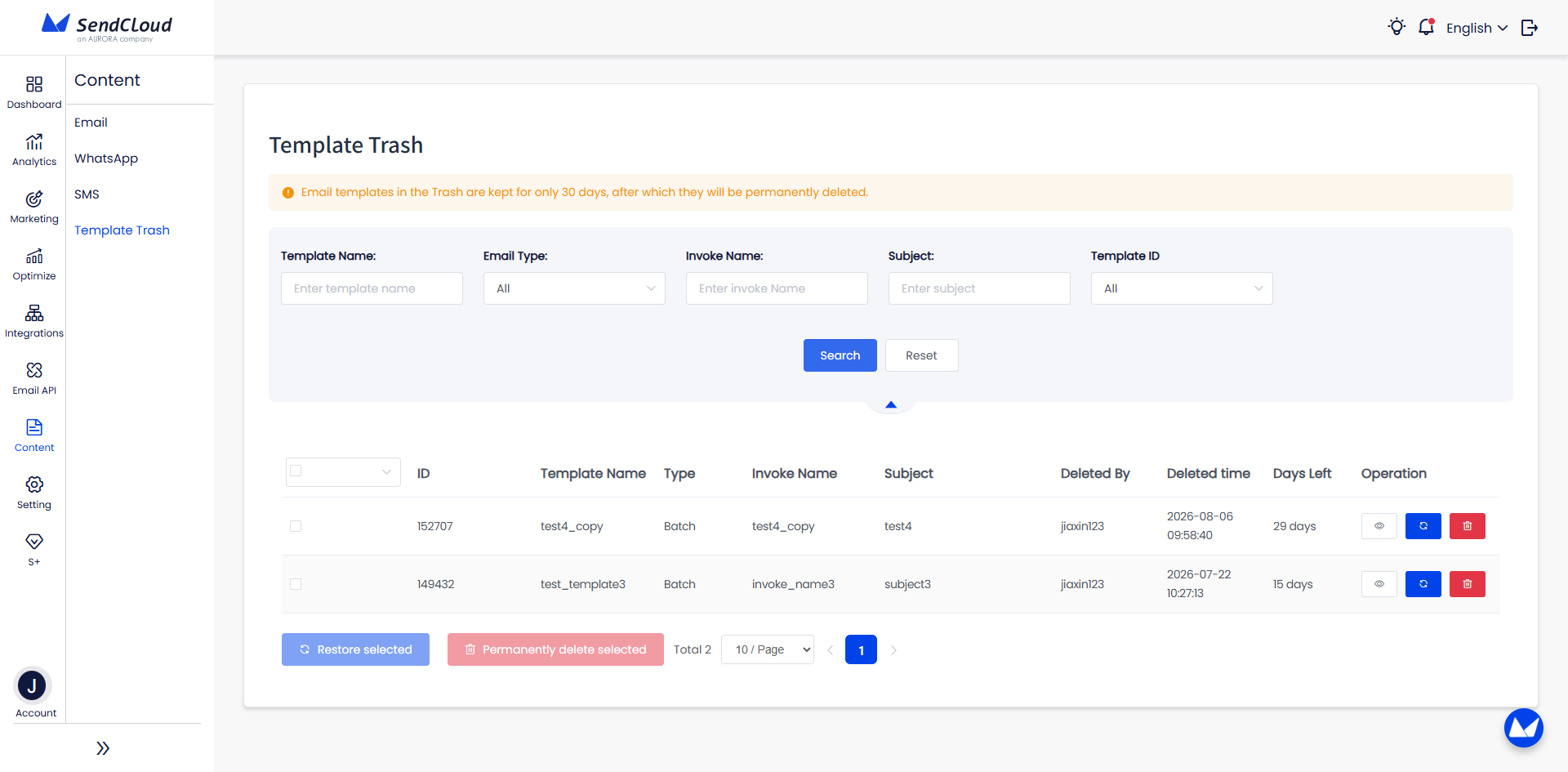1568x772 pixels.
Task: Expand sidebar with double-chevron icon
Action: tap(102, 748)
